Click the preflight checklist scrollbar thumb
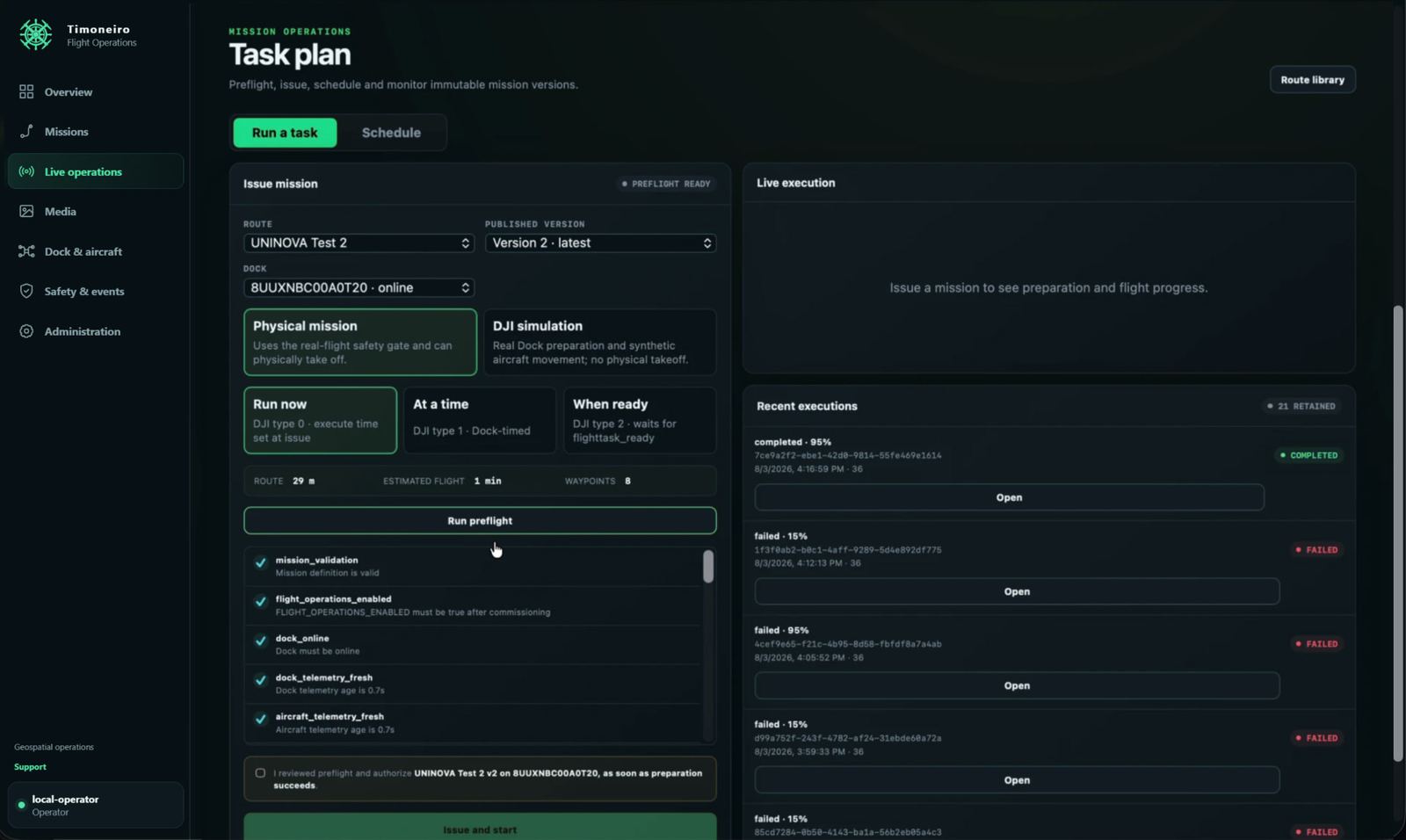Screen dimensions: 1406x840 point(708,567)
